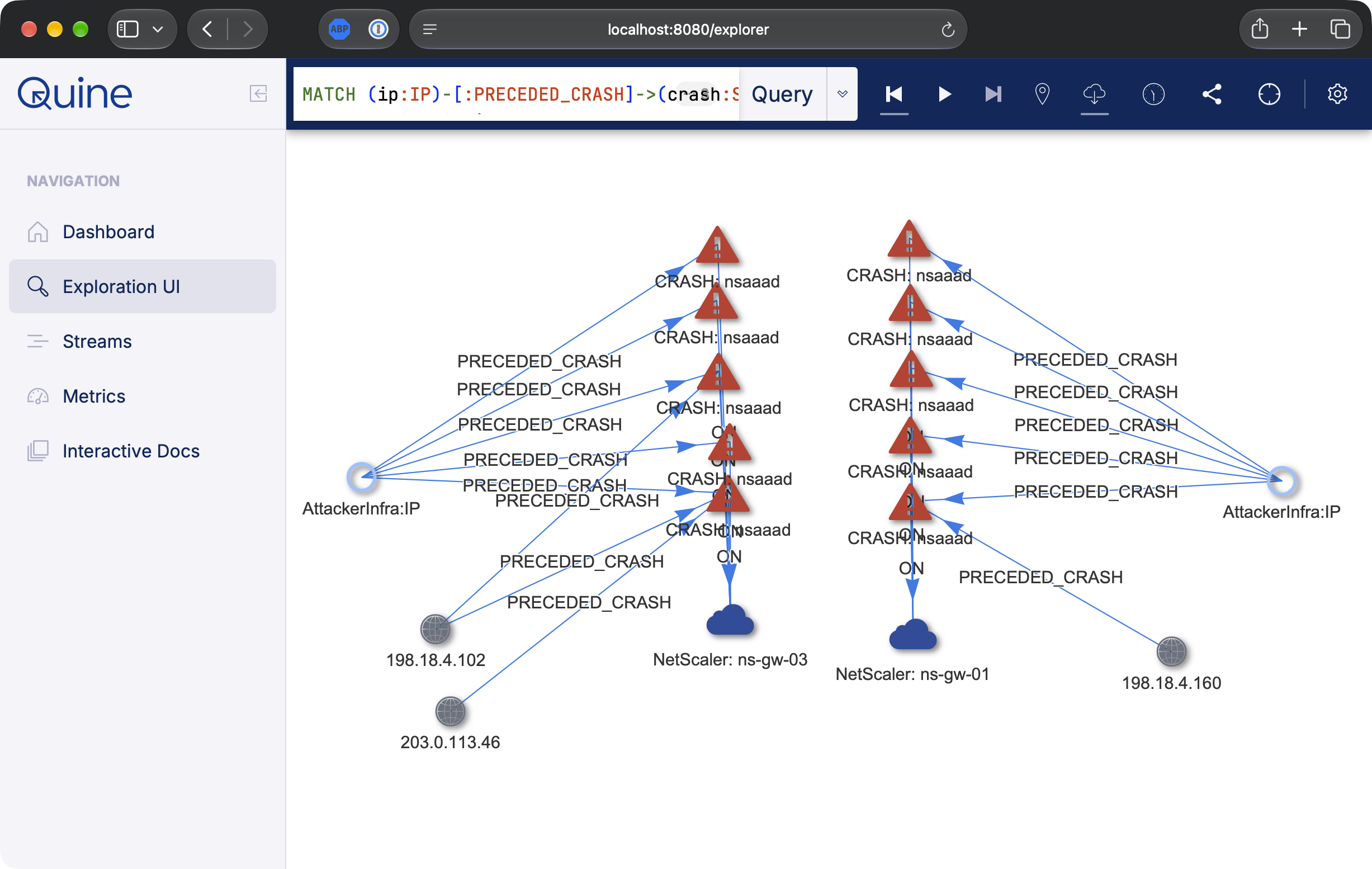Run the query with Query button
The width and height of the screenshot is (1372, 869).
tap(782, 94)
